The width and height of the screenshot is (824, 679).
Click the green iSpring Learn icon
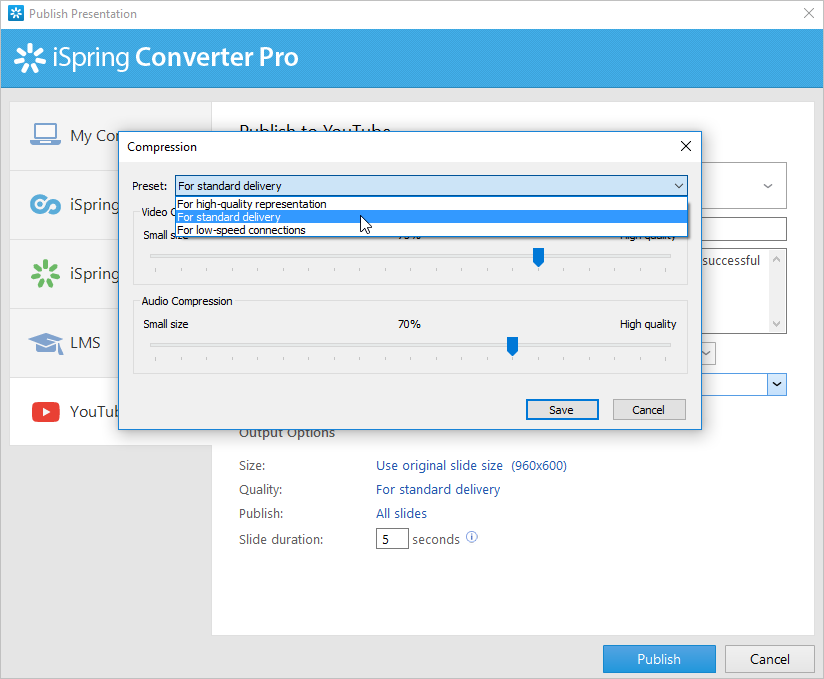tap(45, 273)
